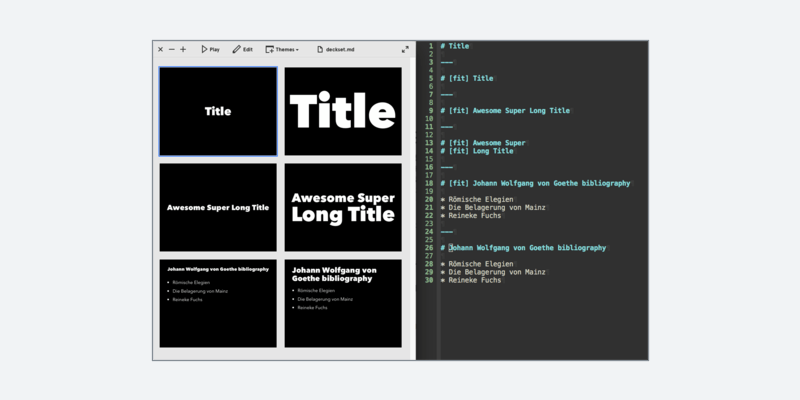Screen dimensions: 800x400
Task: Open the Themes dropdown
Action: point(282,49)
